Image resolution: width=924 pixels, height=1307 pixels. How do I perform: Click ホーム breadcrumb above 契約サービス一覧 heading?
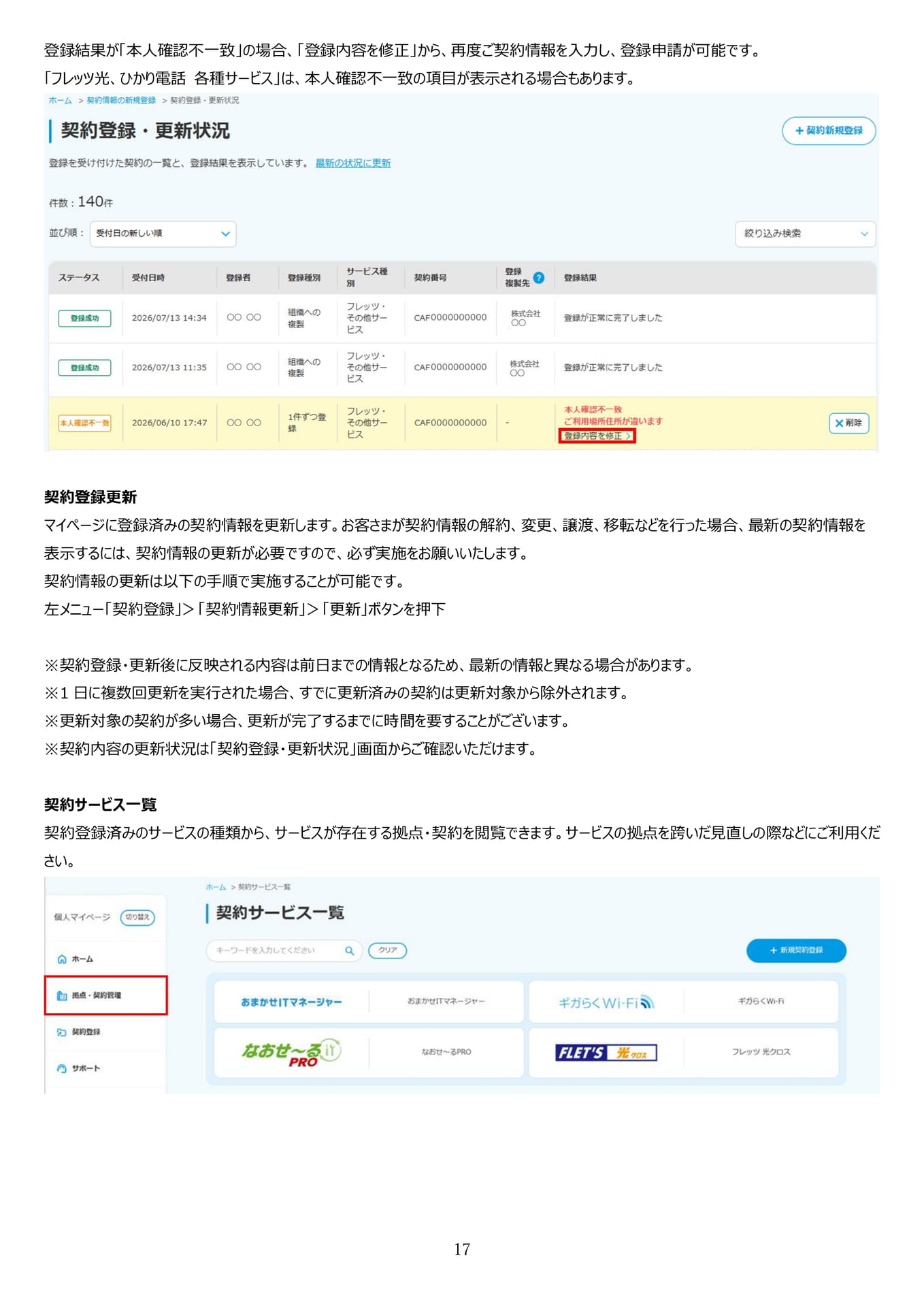[x=216, y=887]
